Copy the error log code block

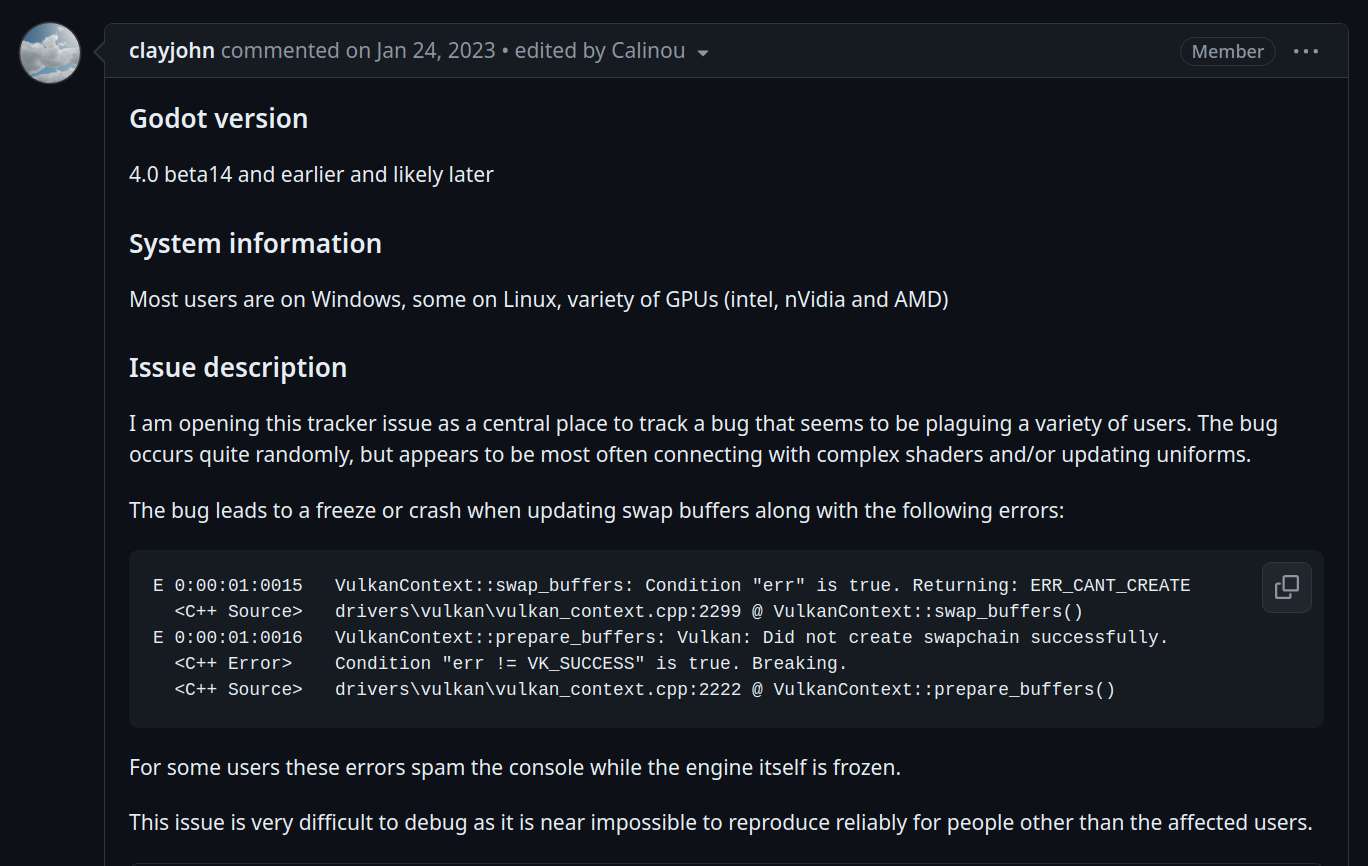(1287, 587)
